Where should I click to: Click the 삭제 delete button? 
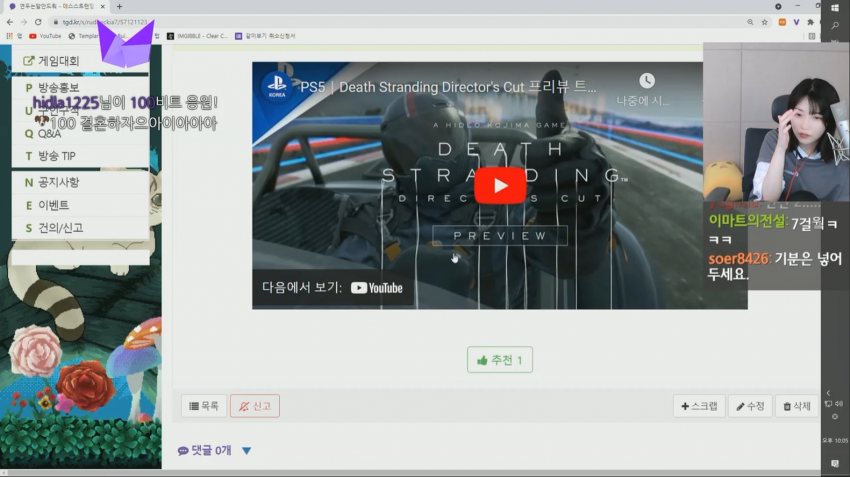click(x=797, y=406)
